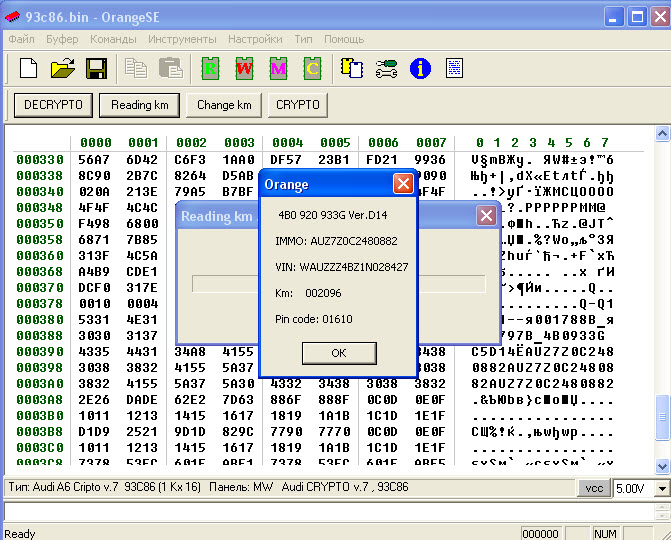671x540 pixels.
Task: Open a file with the folder icon
Action: (x=63, y=68)
